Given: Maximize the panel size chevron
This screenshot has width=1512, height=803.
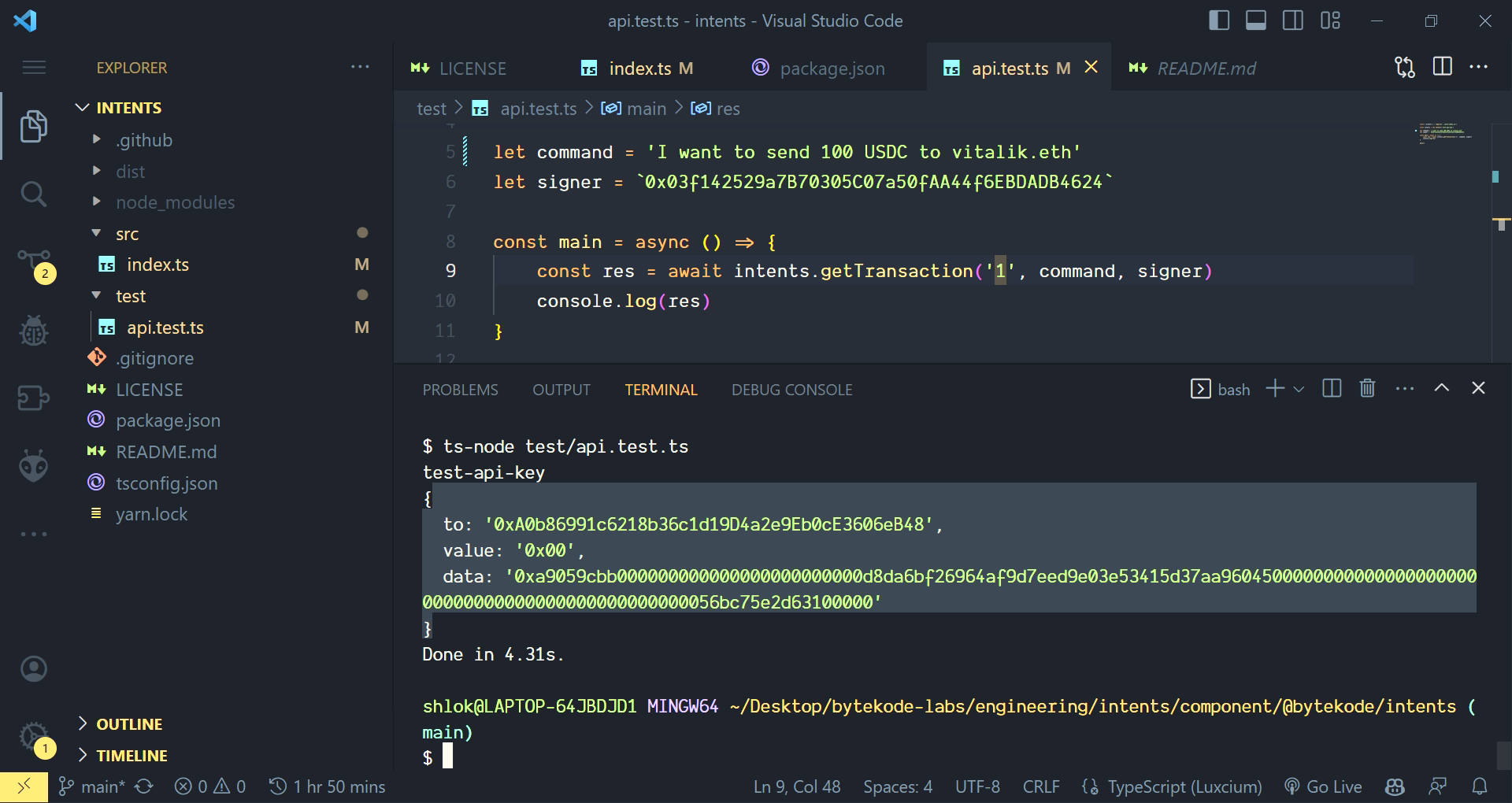Looking at the screenshot, I should [x=1442, y=388].
